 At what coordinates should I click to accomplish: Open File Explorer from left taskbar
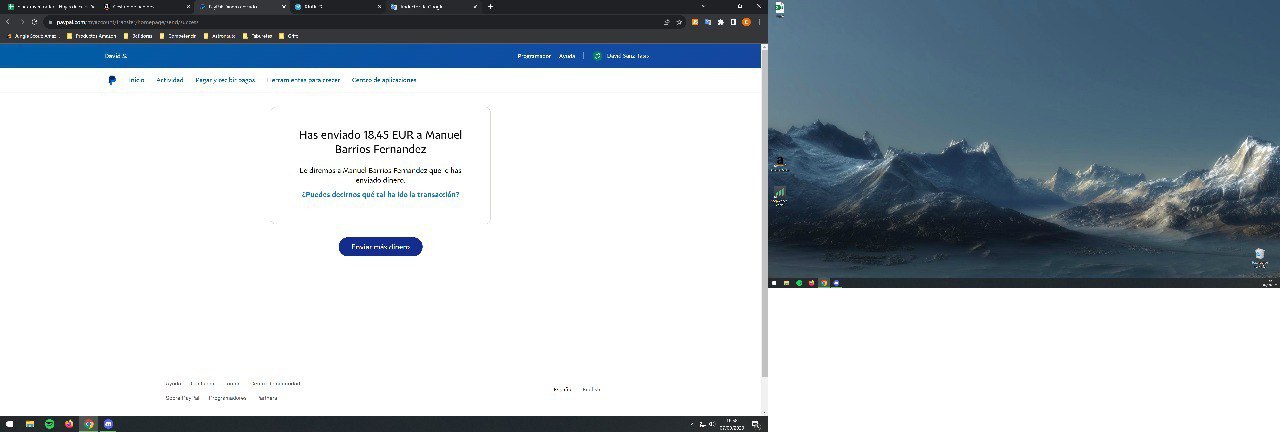click(x=30, y=424)
